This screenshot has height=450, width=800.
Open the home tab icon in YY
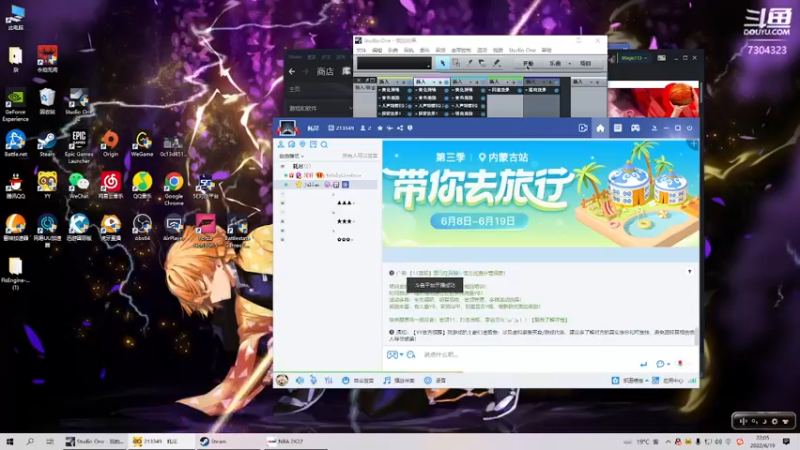pos(600,128)
